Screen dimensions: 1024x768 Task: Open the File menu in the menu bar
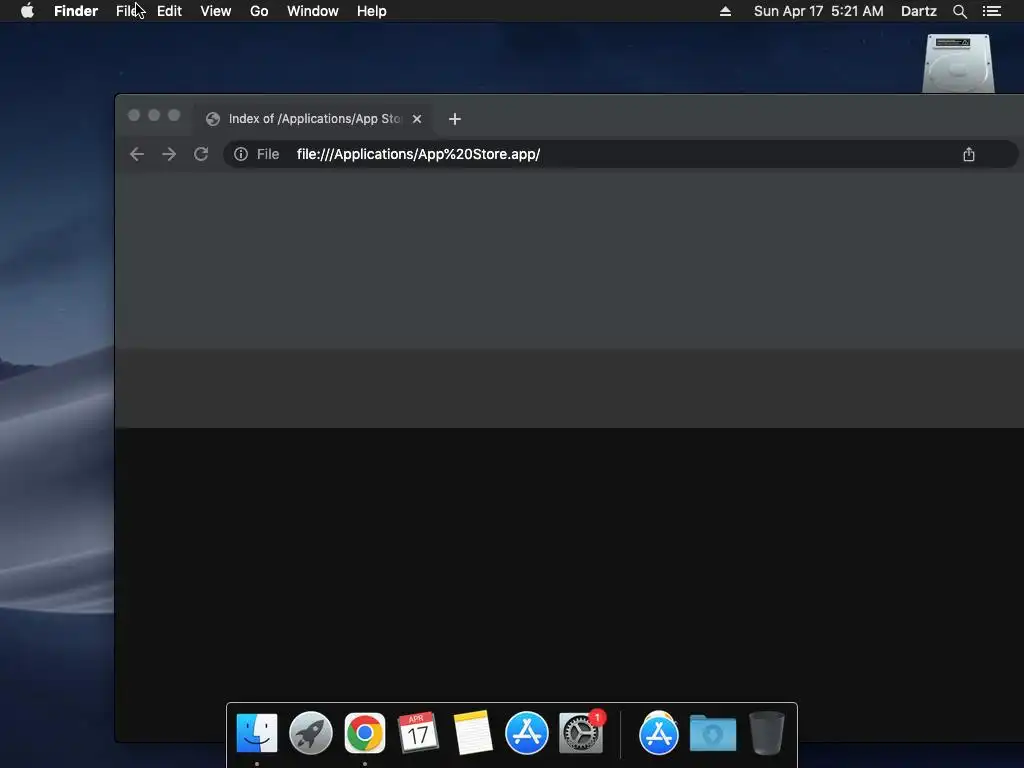coord(127,11)
